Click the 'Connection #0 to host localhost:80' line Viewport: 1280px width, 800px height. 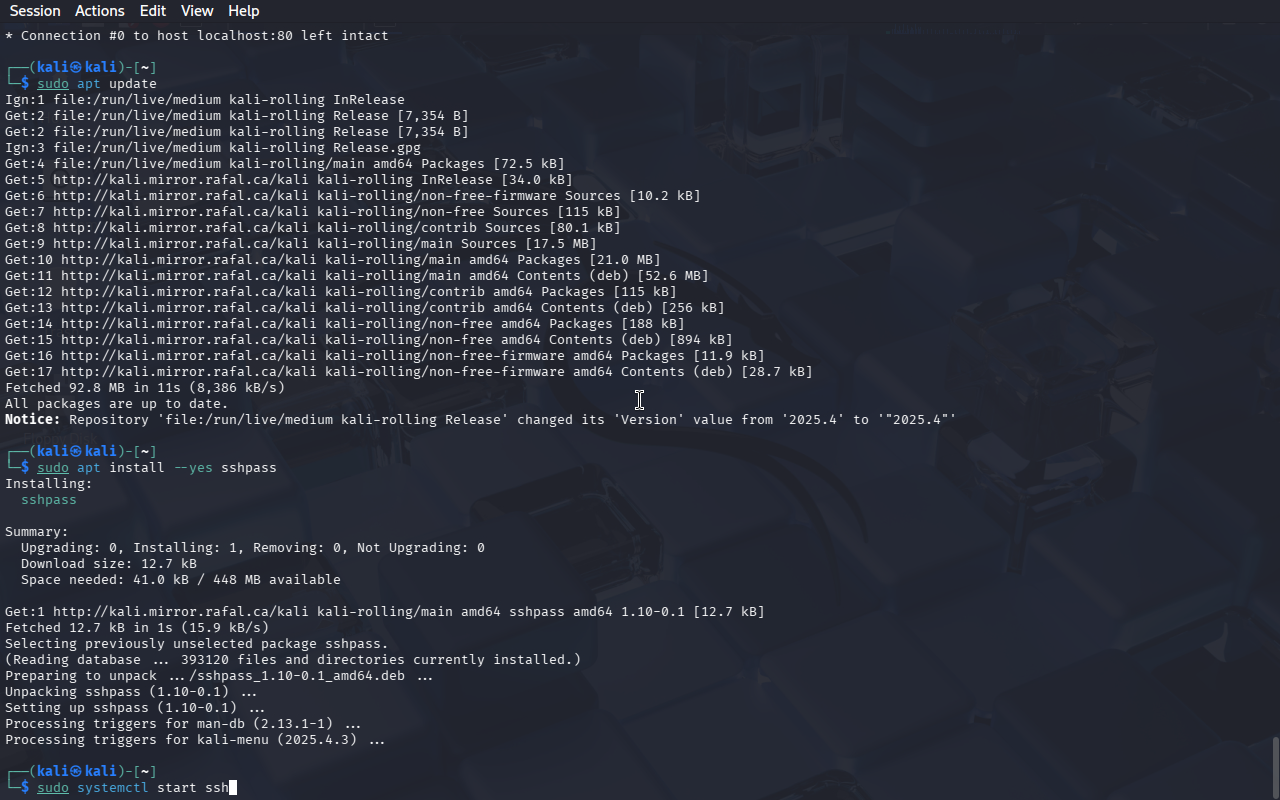197,36
